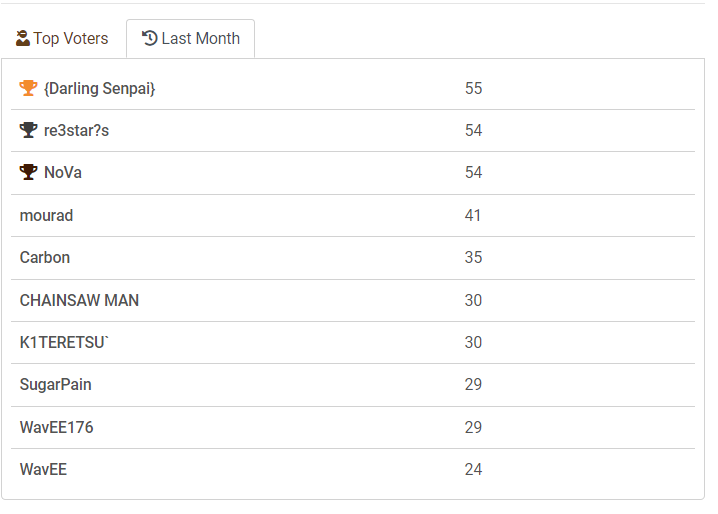Screen dimensions: 718x514
Task: Click the bronze trophy beside NoVa
Action: click(28, 172)
